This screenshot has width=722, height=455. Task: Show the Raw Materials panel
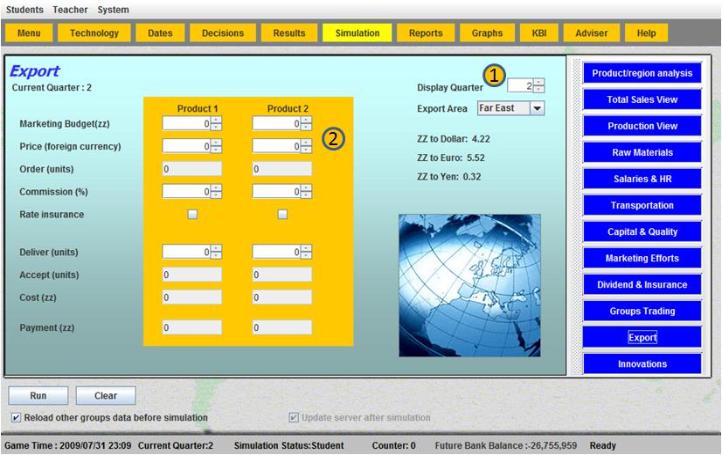coord(642,153)
